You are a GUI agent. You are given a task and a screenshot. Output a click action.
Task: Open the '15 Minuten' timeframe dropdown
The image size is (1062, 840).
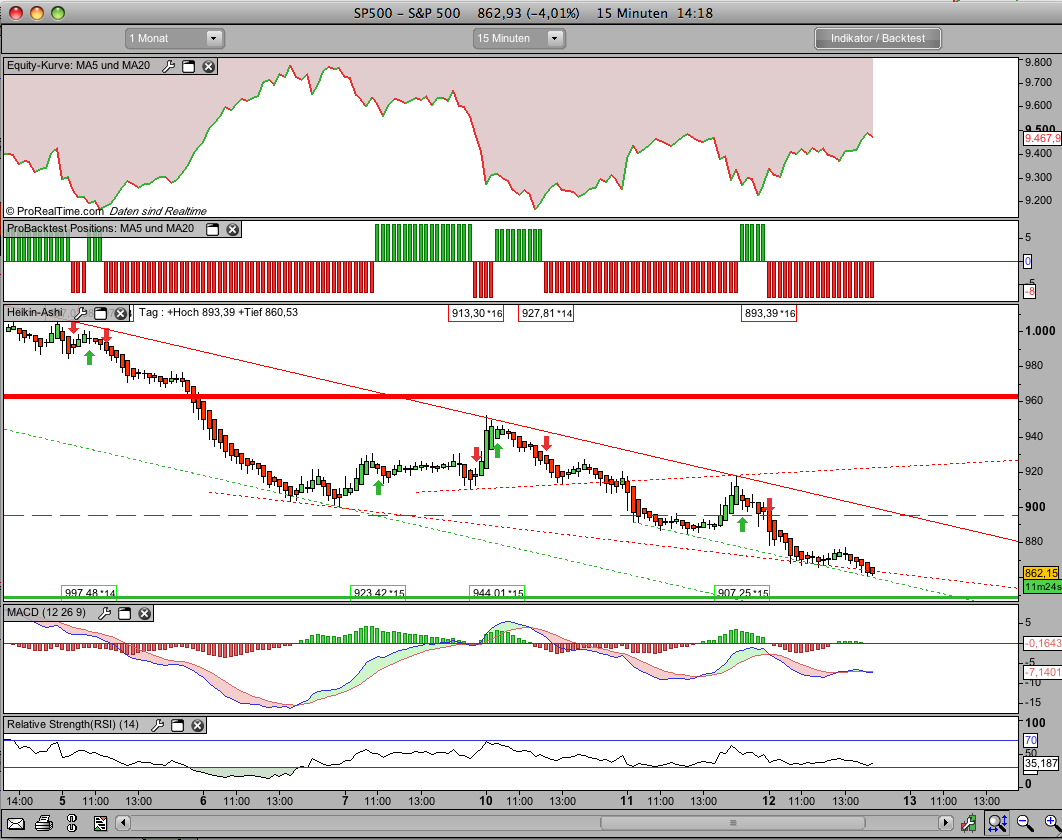click(519, 39)
